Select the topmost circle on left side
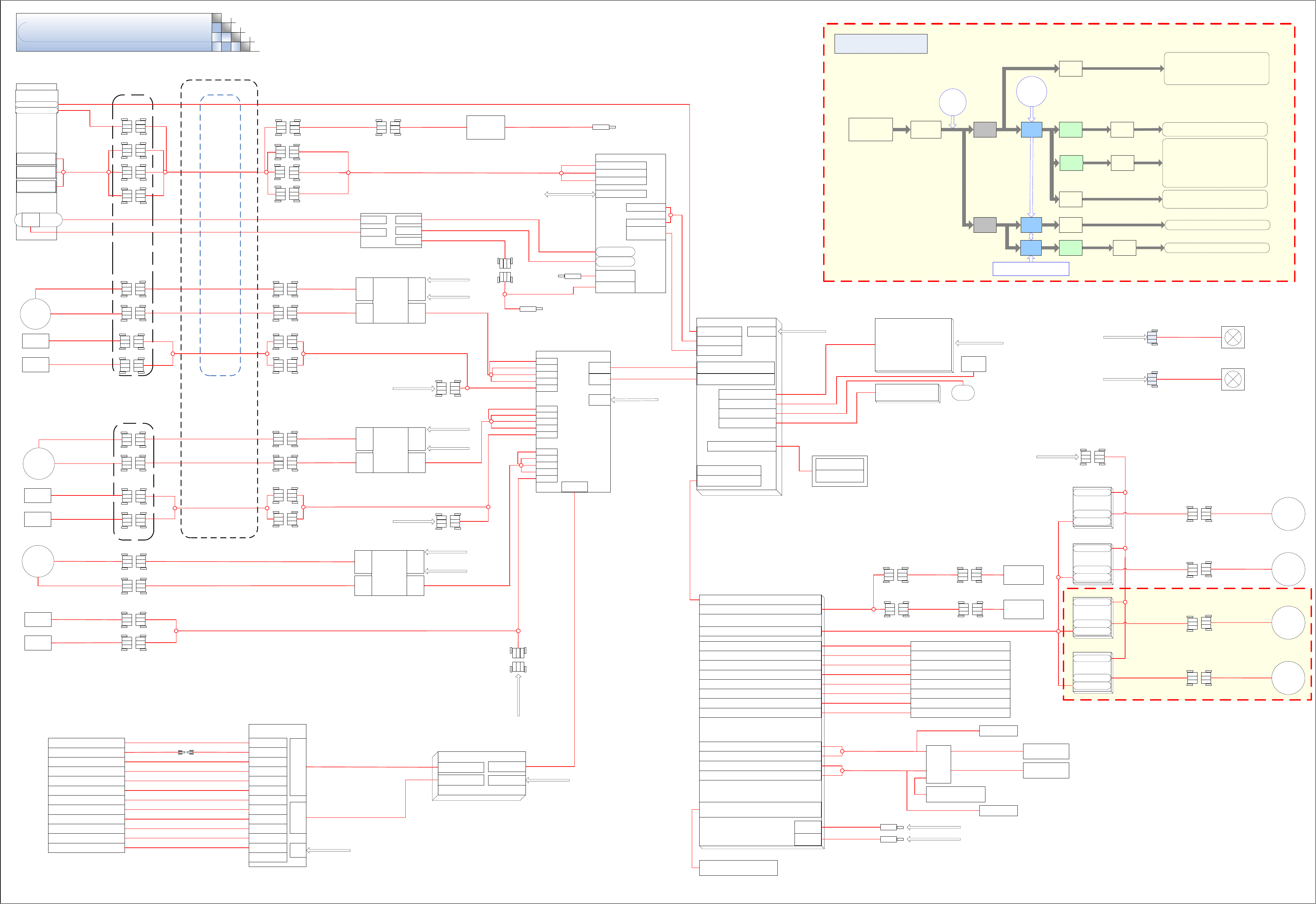Image resolution: width=1316 pixels, height=904 pixels. click(x=35, y=313)
